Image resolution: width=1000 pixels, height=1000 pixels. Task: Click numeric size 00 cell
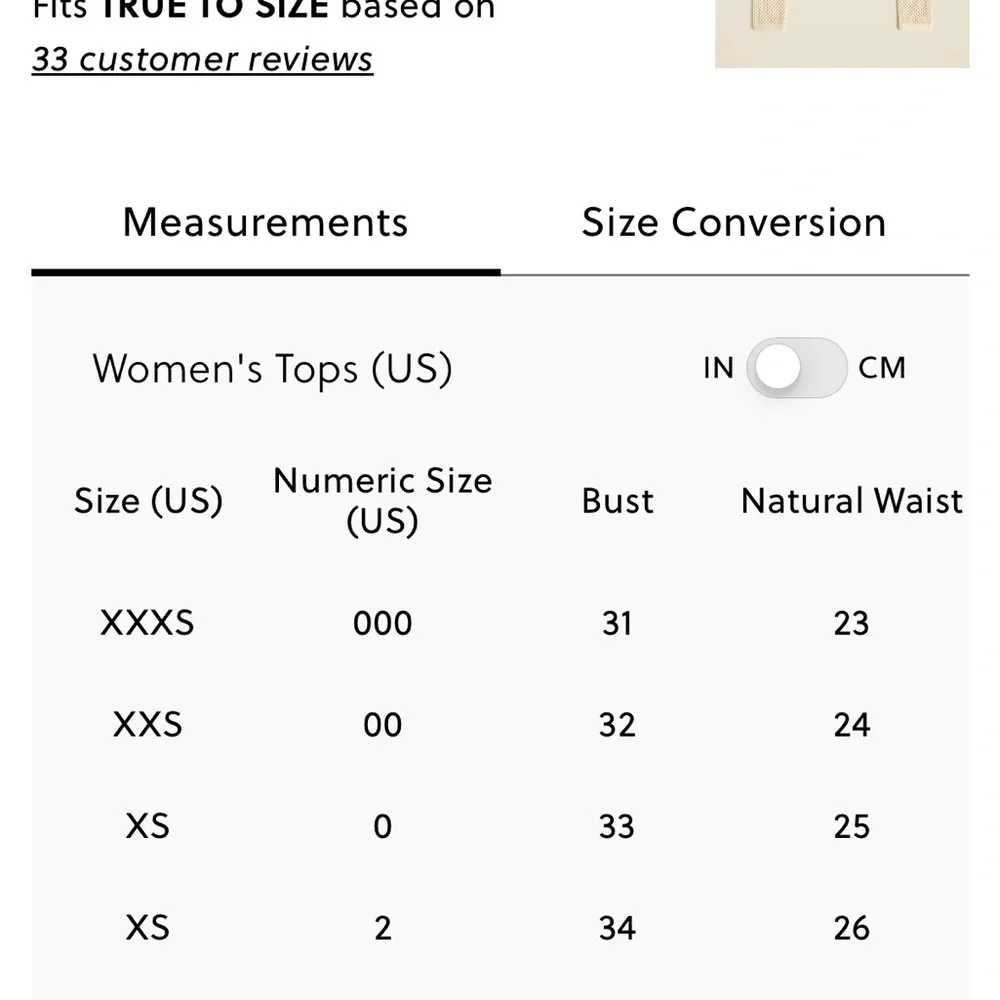click(x=382, y=724)
